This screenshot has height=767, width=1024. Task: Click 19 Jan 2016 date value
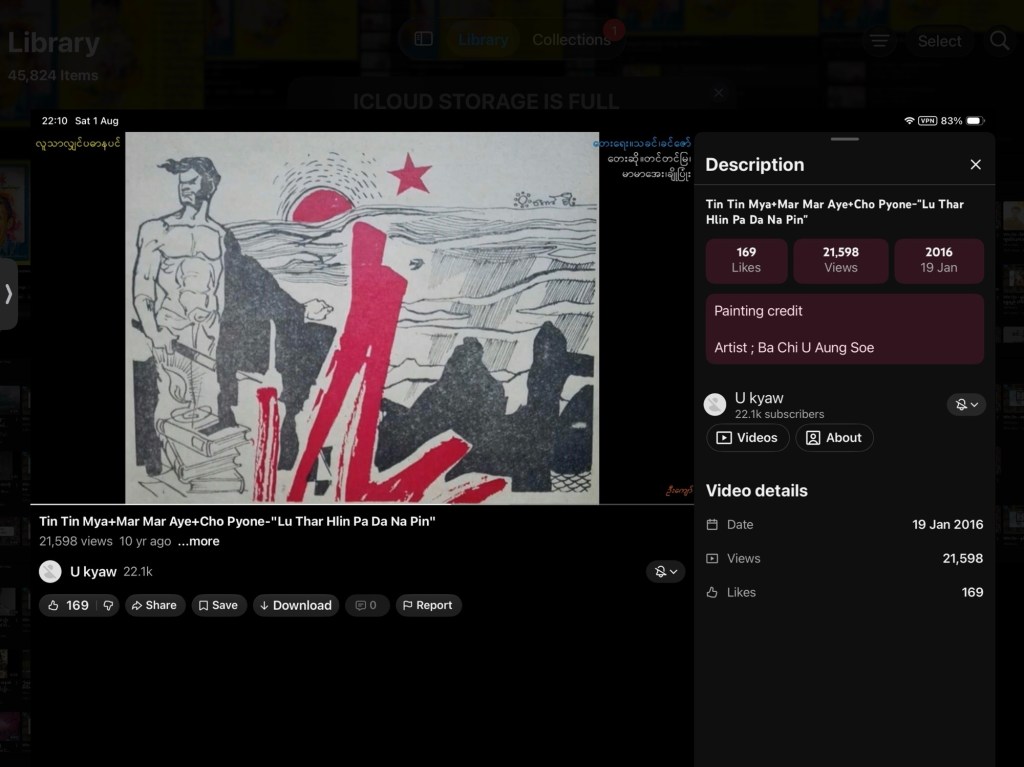pyautogui.click(x=948, y=524)
